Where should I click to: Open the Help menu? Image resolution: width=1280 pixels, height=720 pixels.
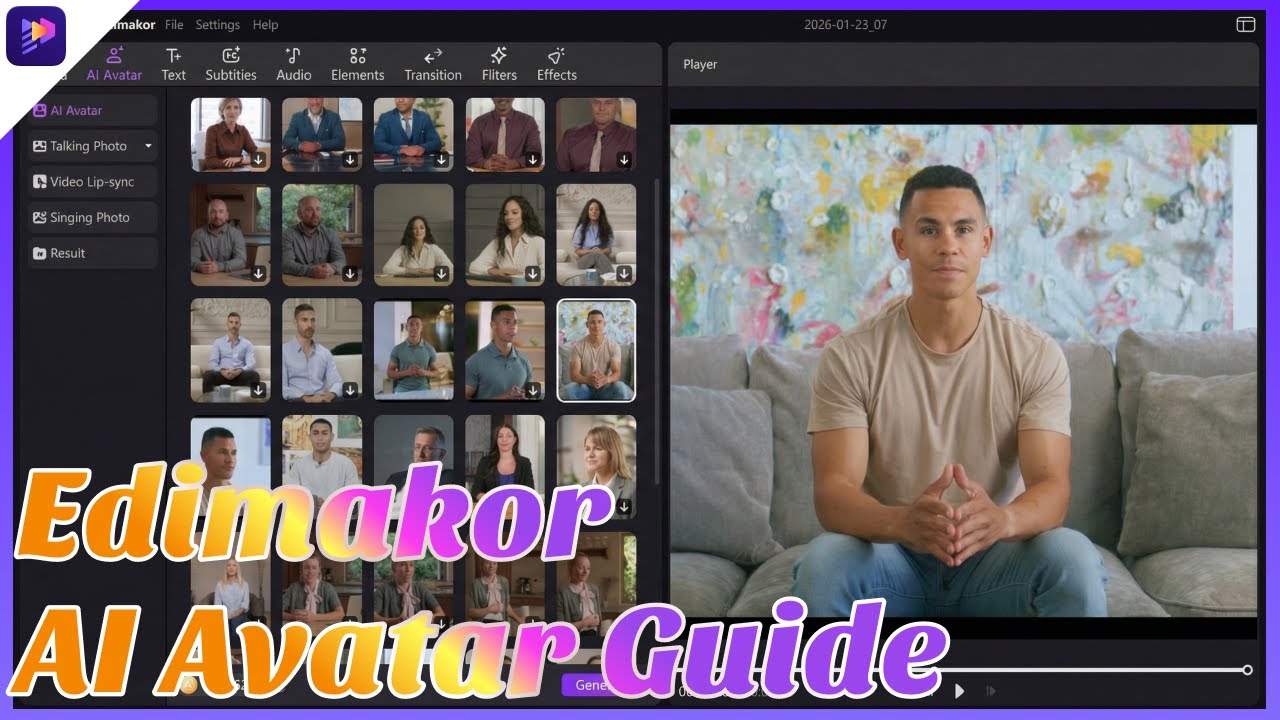point(265,25)
